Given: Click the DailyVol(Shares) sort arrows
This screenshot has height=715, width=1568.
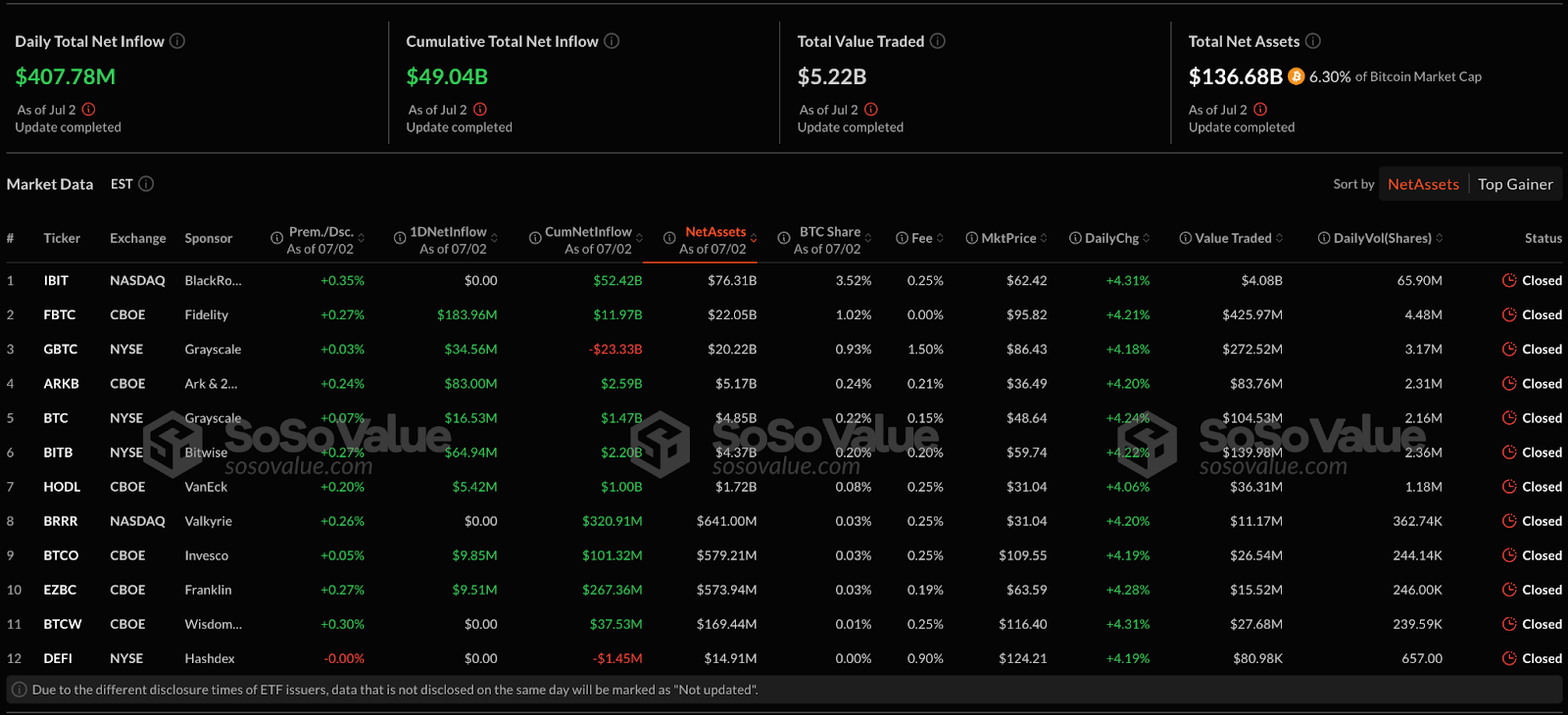Looking at the screenshot, I should (x=1439, y=238).
